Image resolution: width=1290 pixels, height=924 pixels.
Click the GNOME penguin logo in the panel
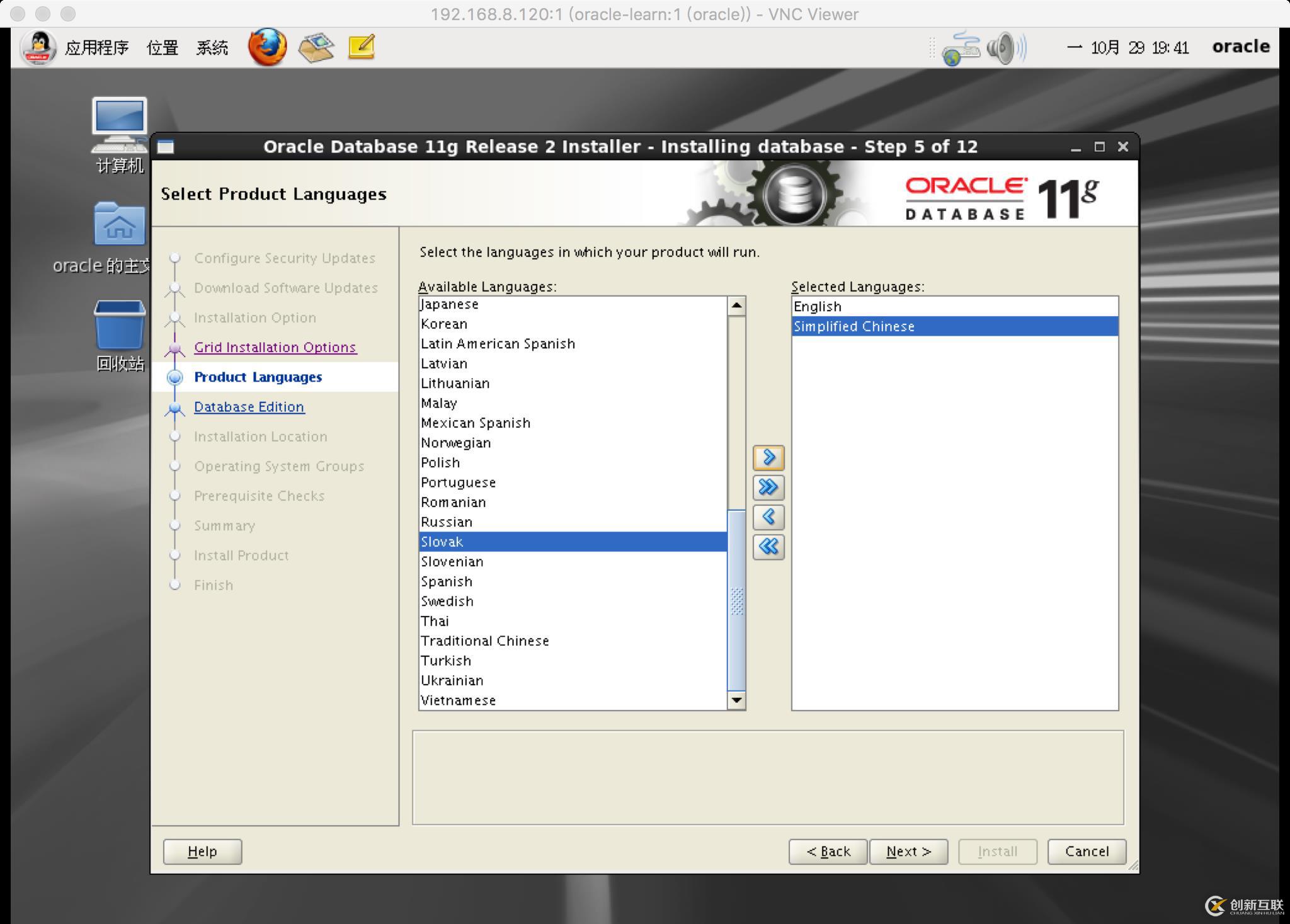point(39,47)
